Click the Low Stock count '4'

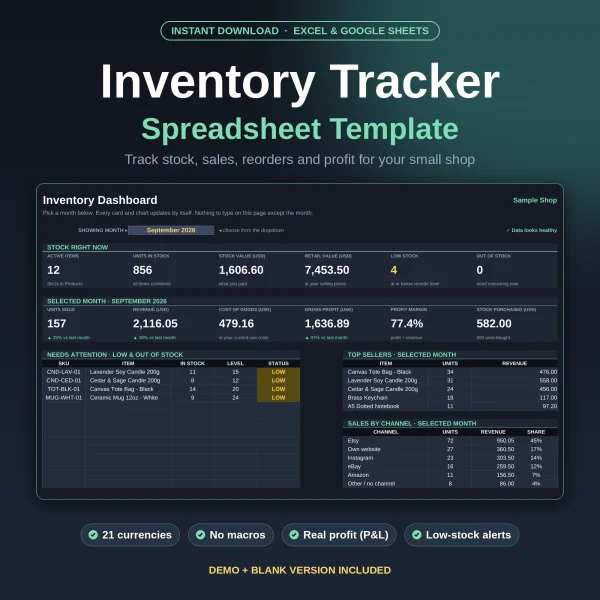tap(394, 270)
